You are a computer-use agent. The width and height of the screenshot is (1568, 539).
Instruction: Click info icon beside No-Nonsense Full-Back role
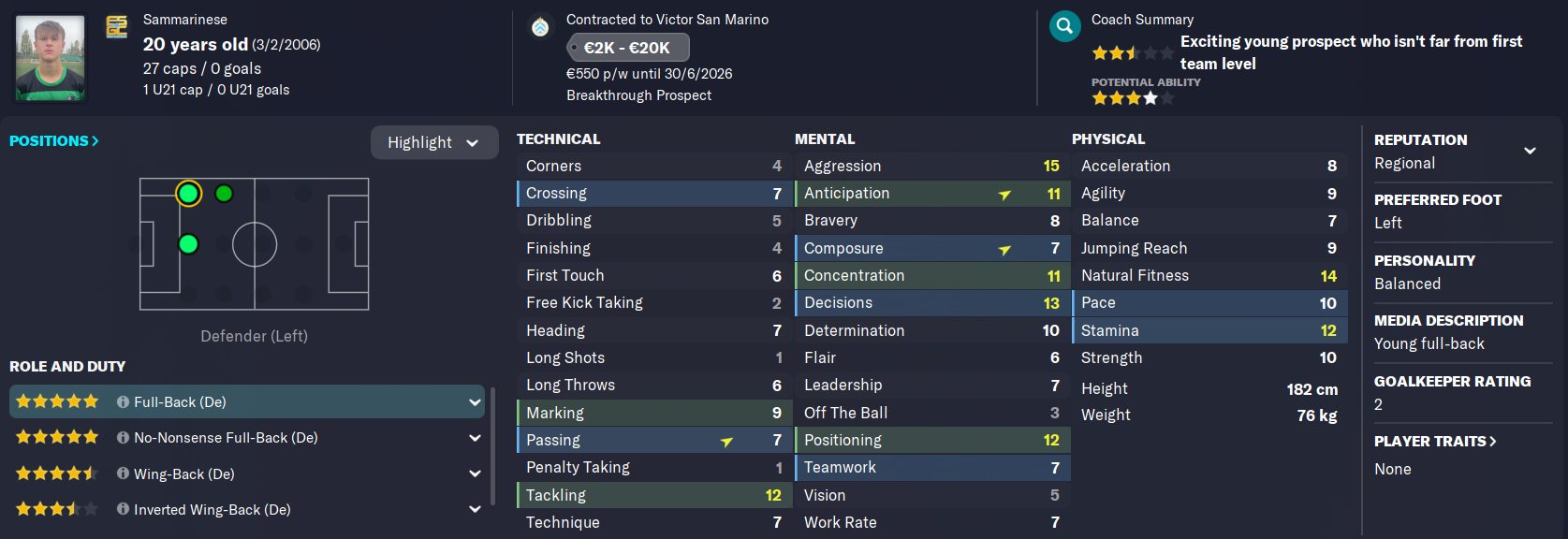pos(123,437)
